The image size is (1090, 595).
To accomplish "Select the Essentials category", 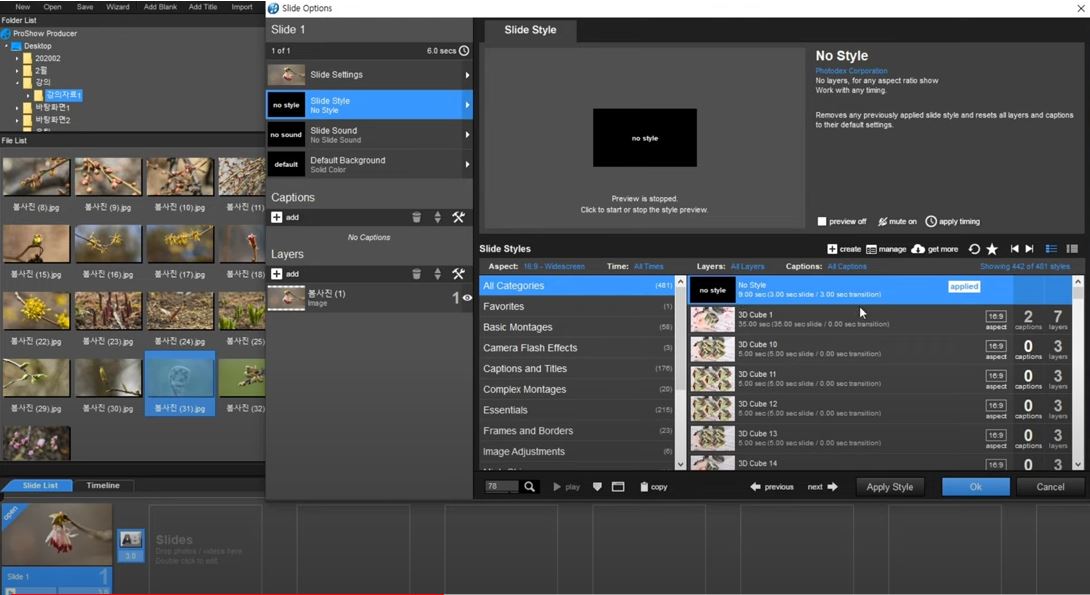I will coord(577,410).
